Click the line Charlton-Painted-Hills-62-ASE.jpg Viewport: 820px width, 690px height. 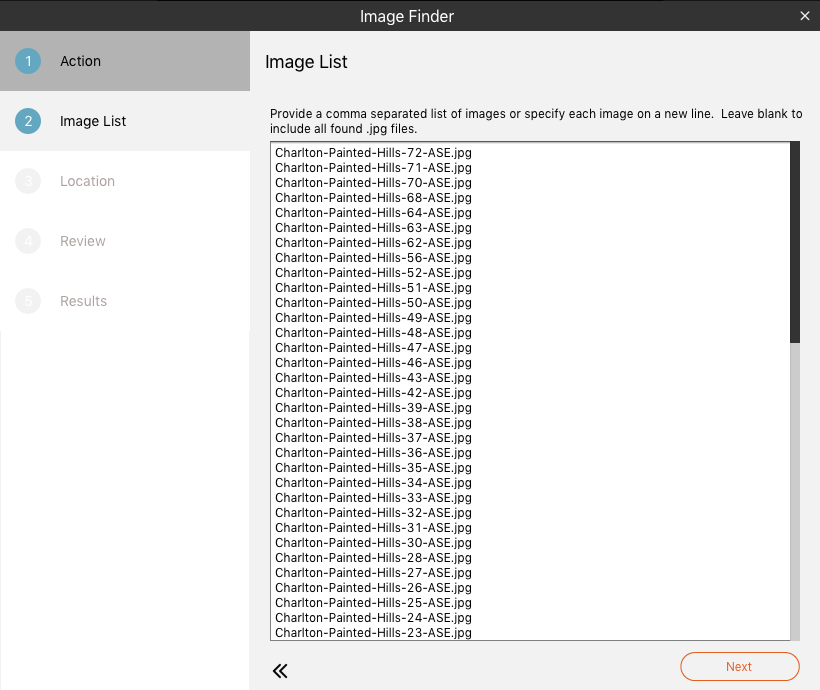(x=373, y=243)
